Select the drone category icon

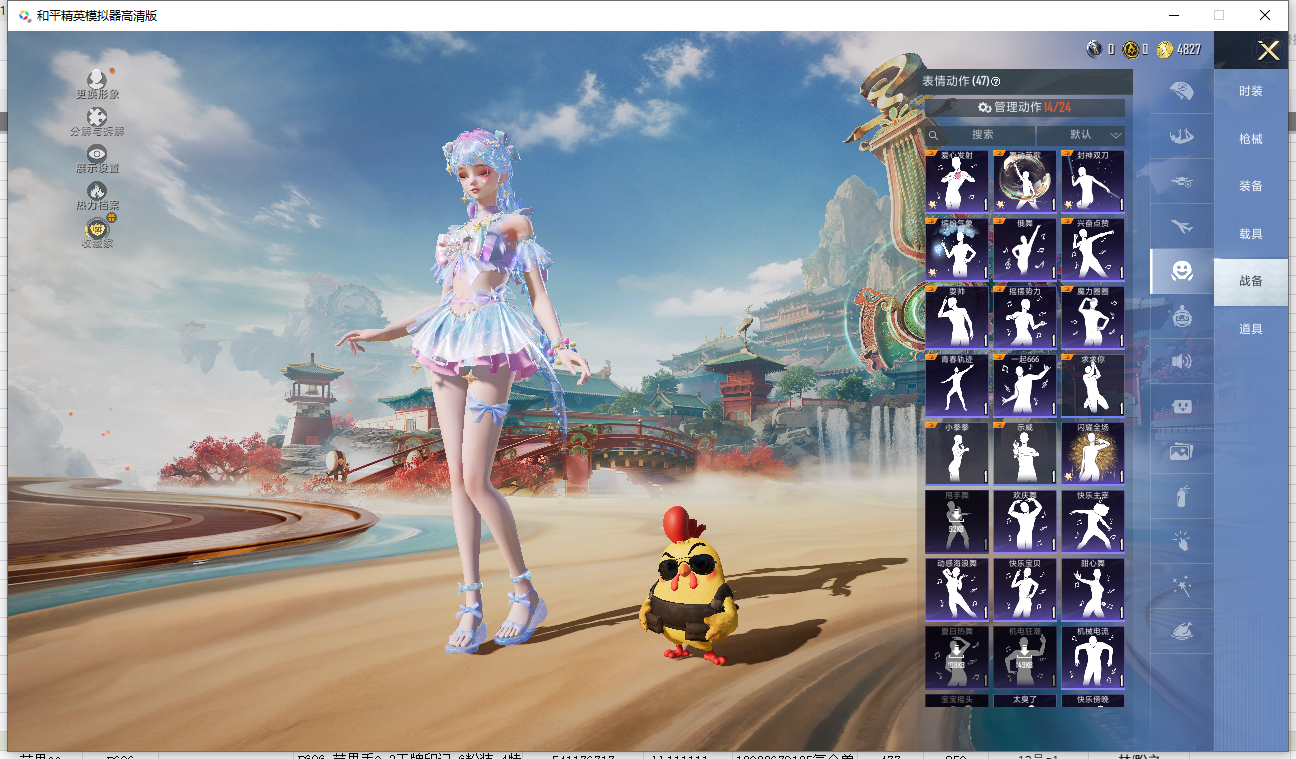pyautogui.click(x=1182, y=180)
